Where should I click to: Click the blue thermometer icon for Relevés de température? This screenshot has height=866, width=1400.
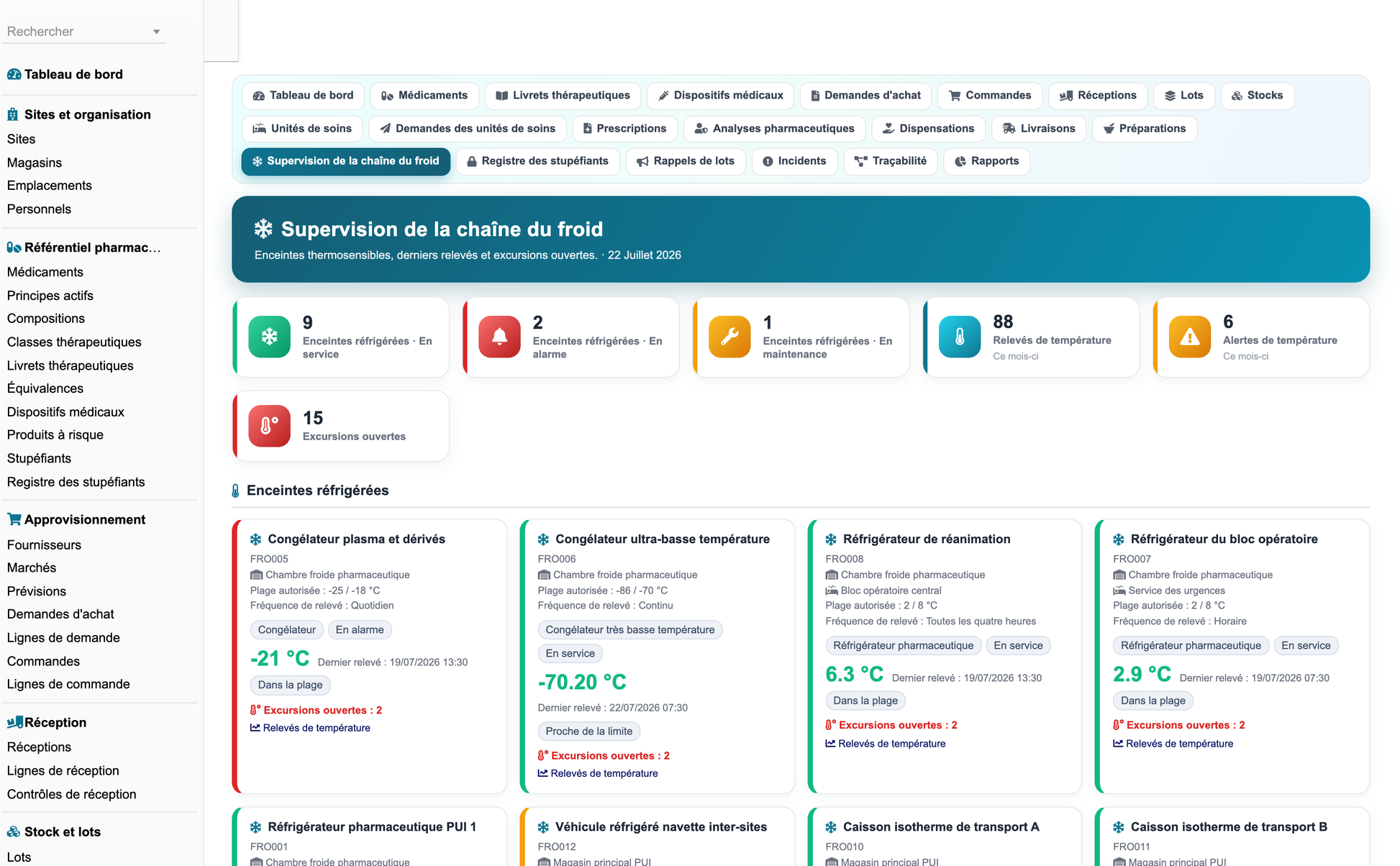960,337
